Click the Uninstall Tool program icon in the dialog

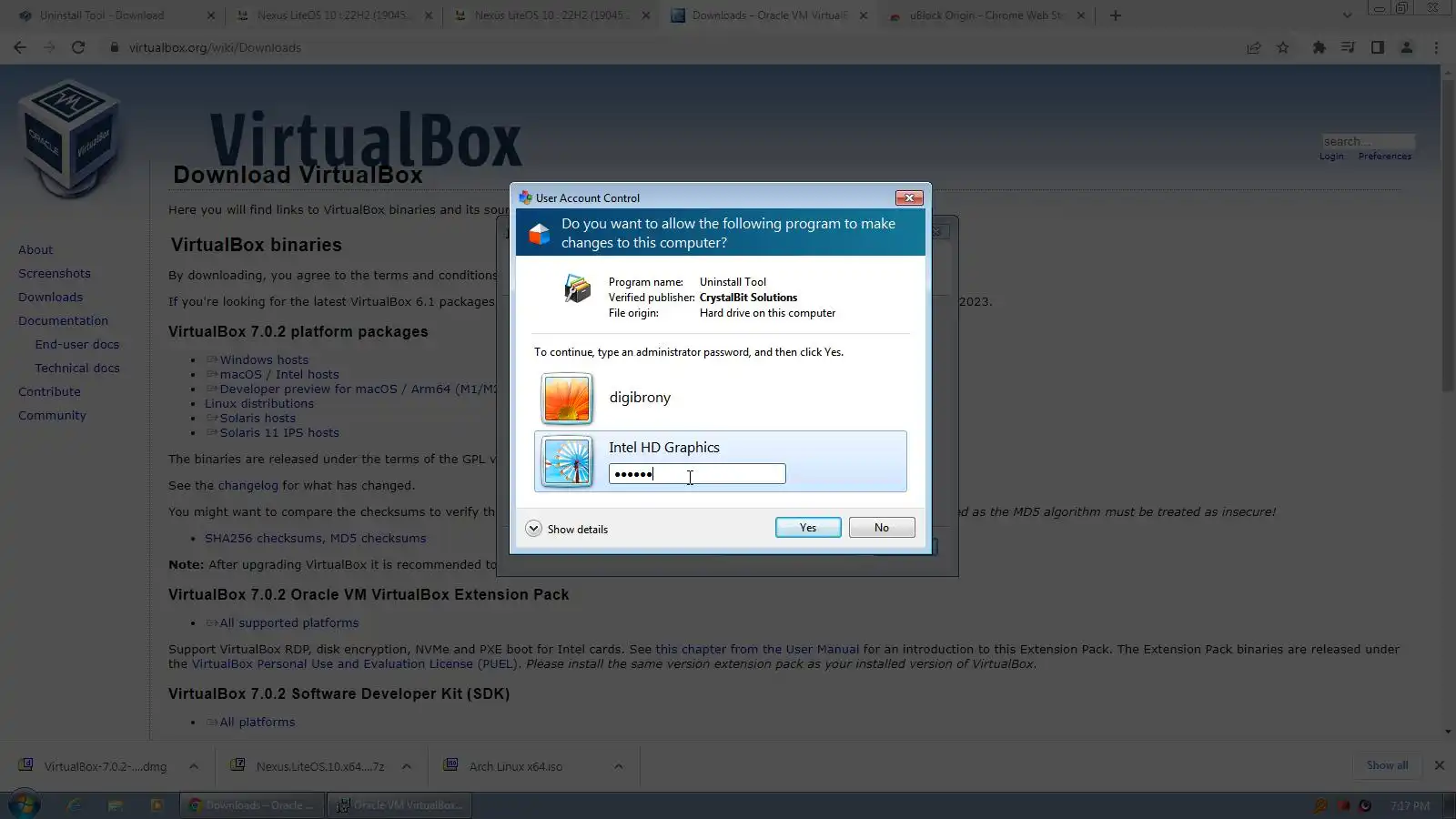[x=577, y=288]
